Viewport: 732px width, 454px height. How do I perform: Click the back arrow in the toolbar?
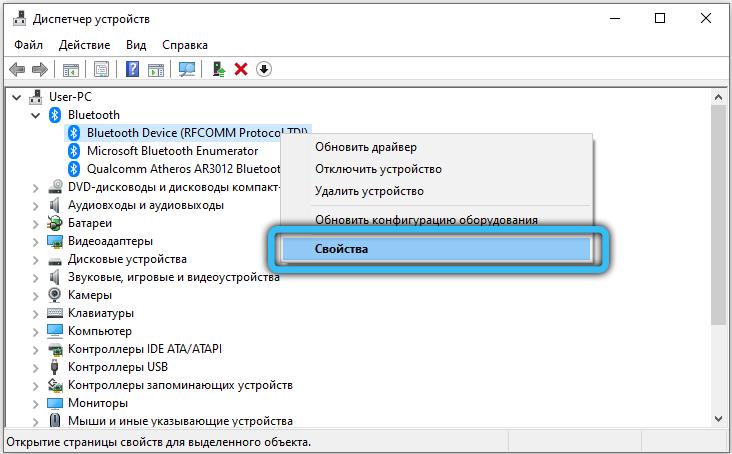coord(17,69)
